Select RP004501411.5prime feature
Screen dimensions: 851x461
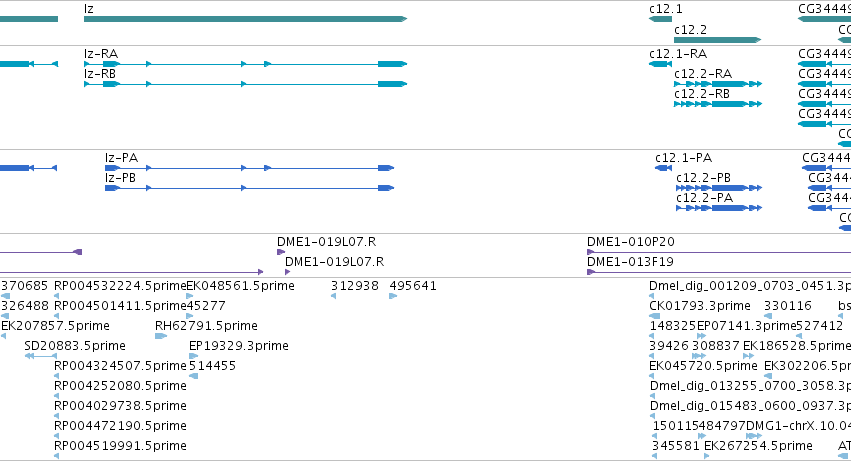pos(56,316)
